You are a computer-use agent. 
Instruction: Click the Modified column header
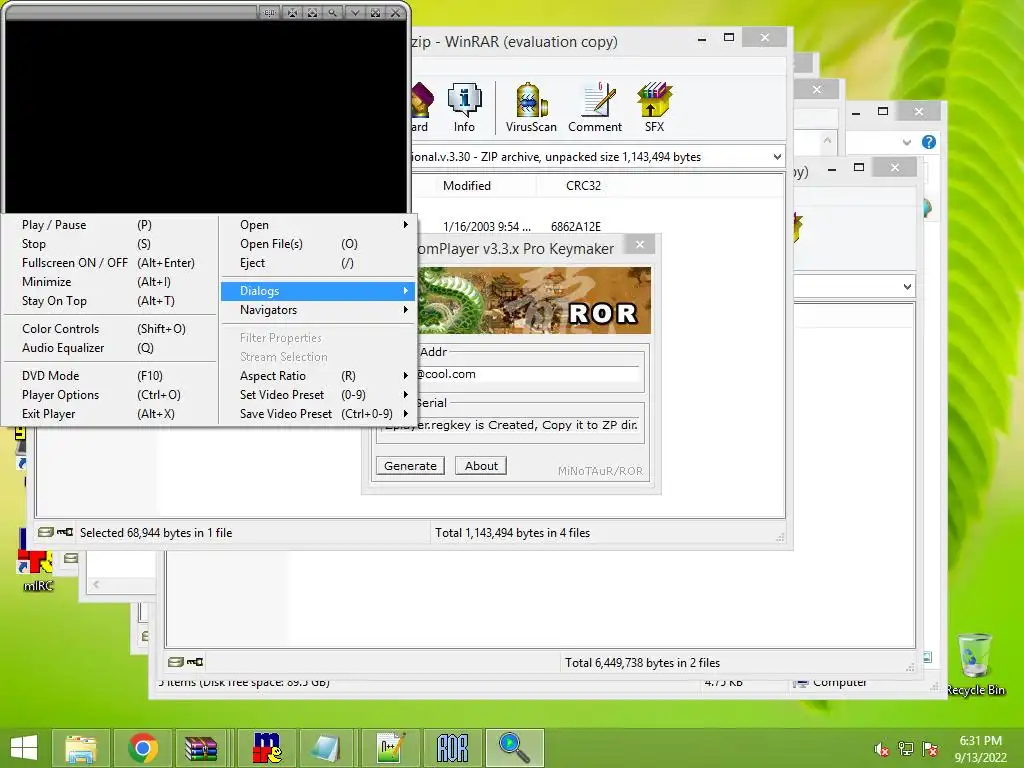click(466, 185)
